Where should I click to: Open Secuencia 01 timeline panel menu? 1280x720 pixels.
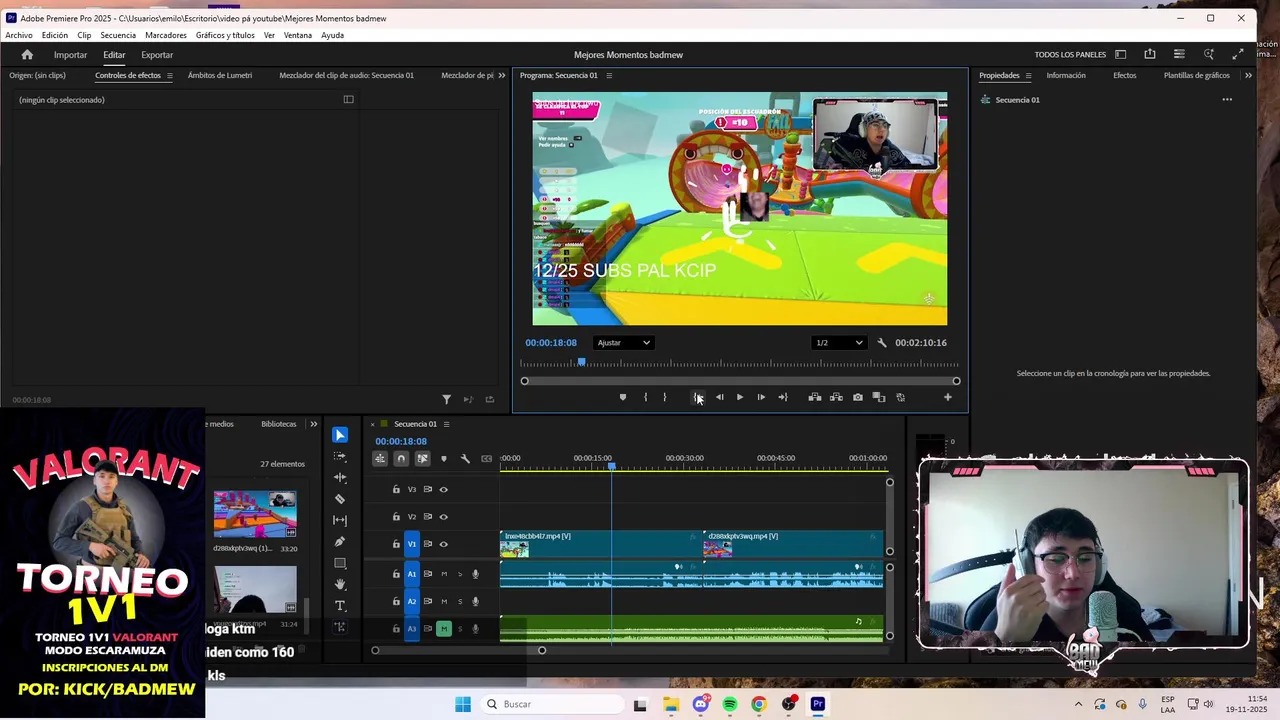click(446, 424)
